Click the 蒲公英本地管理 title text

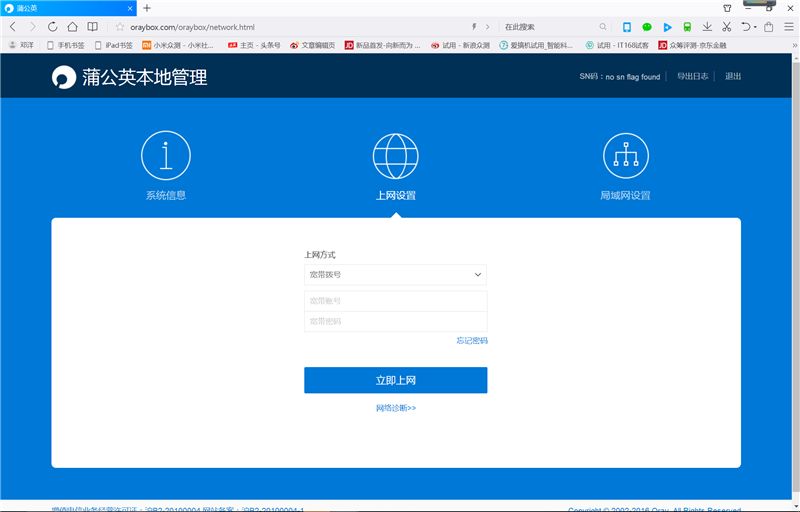point(145,77)
